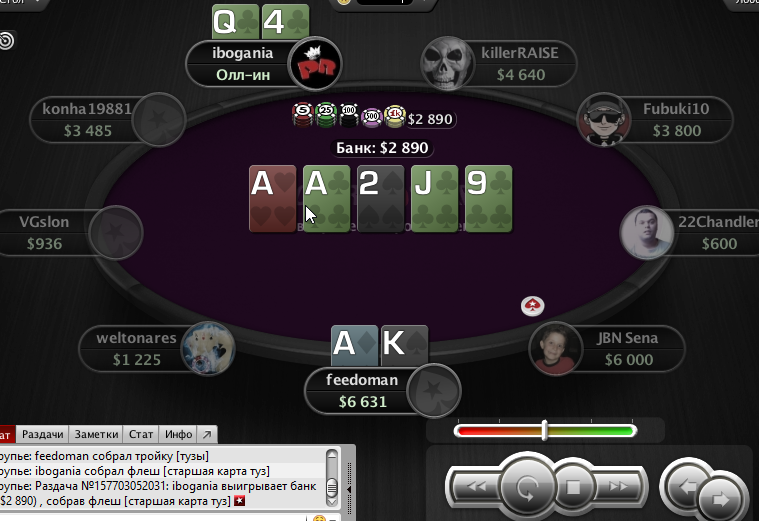759x521 pixels.
Task: Open the Стат tab
Action: [141, 434]
